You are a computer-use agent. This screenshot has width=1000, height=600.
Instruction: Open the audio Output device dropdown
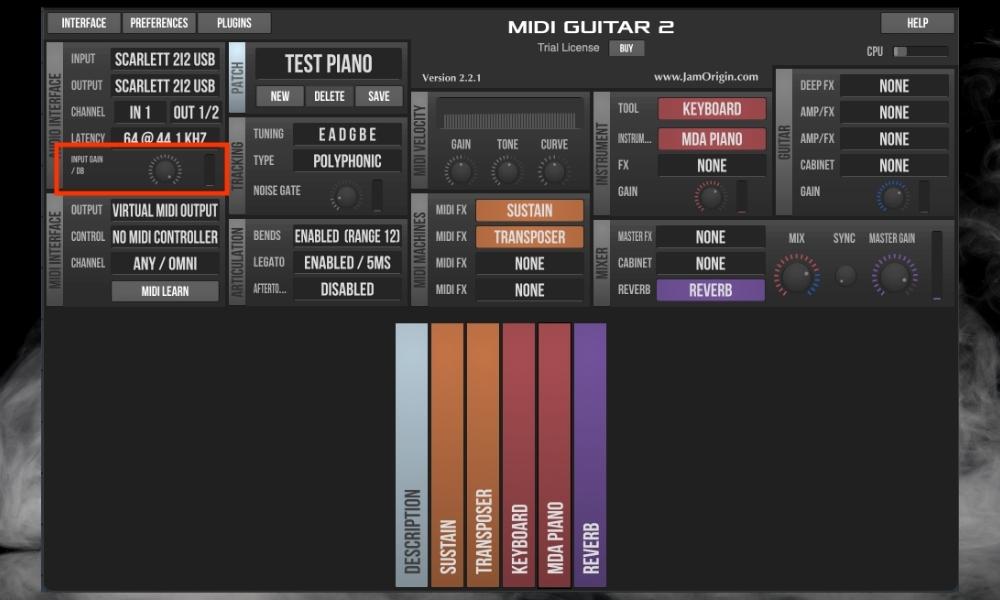click(x=165, y=86)
